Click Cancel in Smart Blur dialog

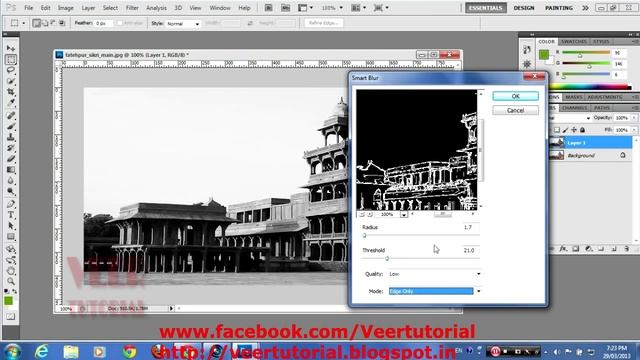[x=515, y=110]
